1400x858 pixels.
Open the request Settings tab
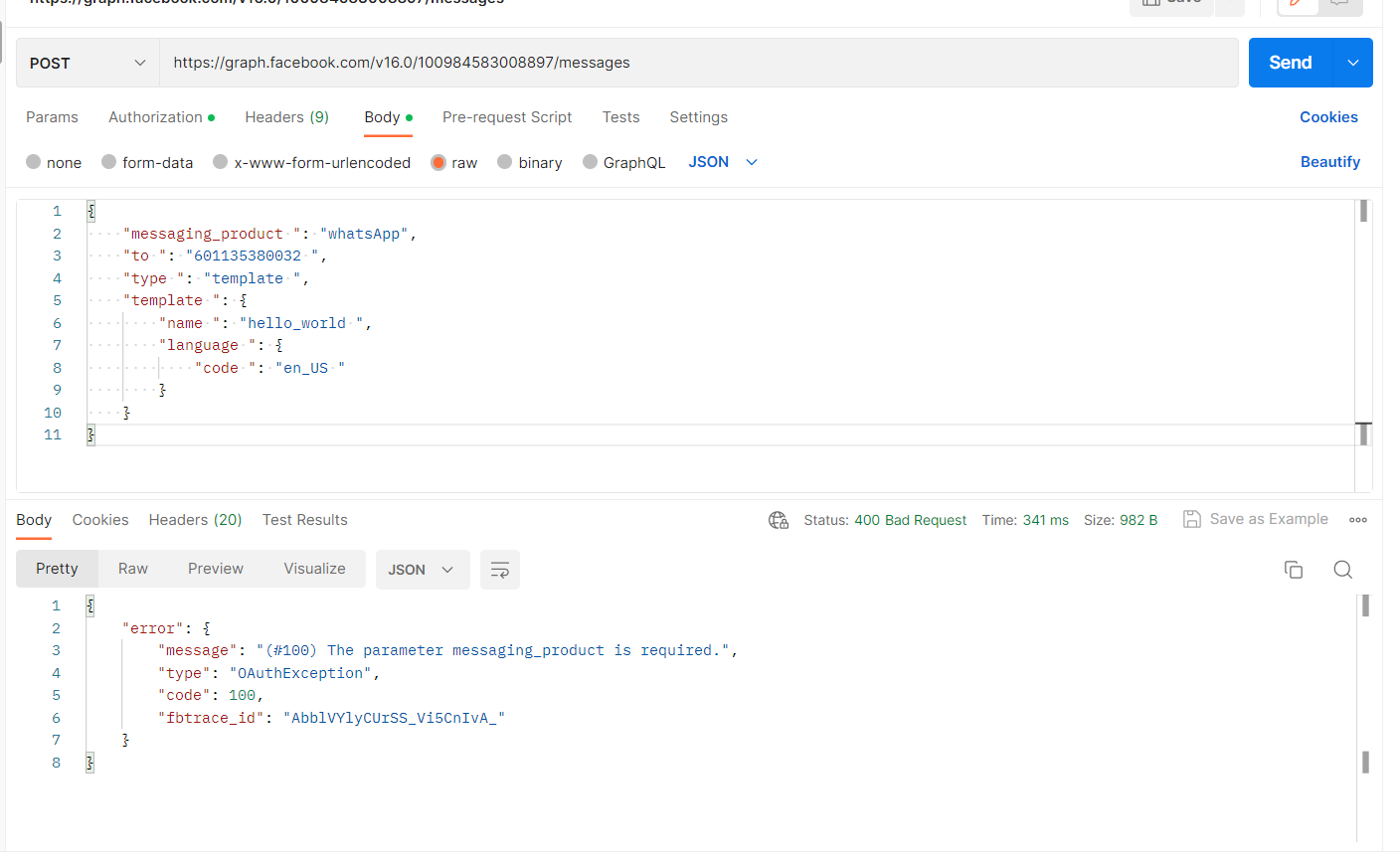(698, 117)
